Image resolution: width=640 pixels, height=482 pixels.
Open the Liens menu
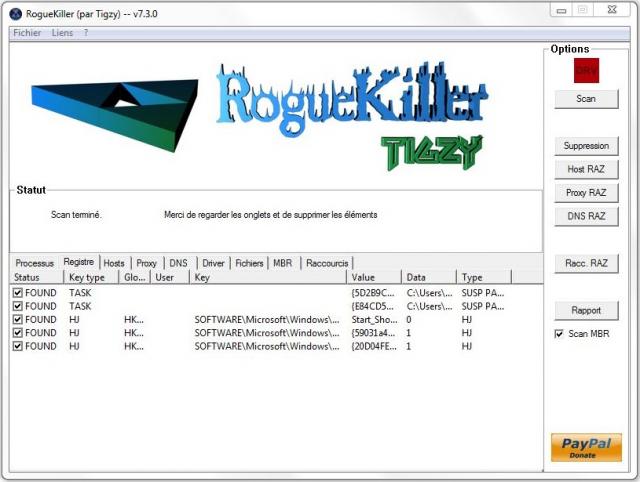pos(62,33)
